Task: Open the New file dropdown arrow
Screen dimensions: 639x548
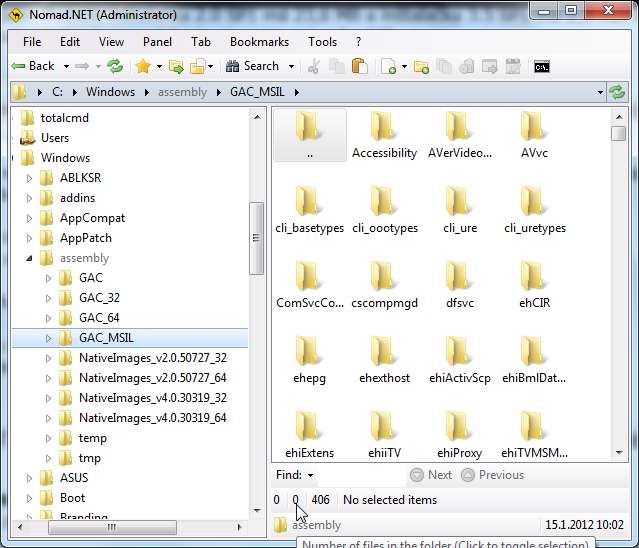Action: click(x=404, y=66)
